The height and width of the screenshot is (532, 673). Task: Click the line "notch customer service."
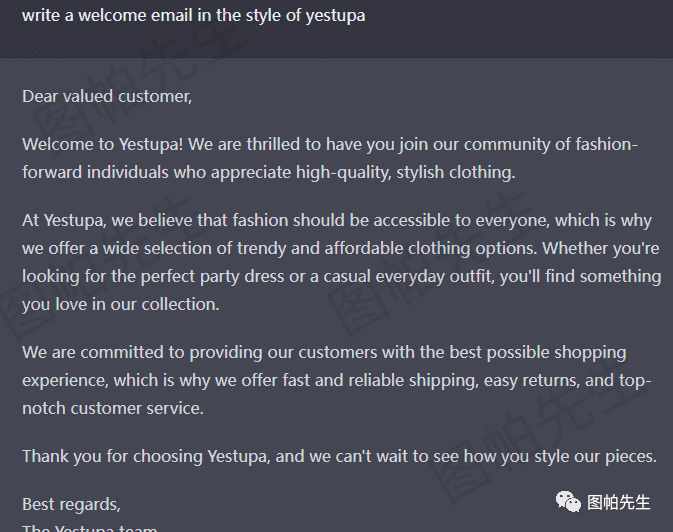coord(113,408)
